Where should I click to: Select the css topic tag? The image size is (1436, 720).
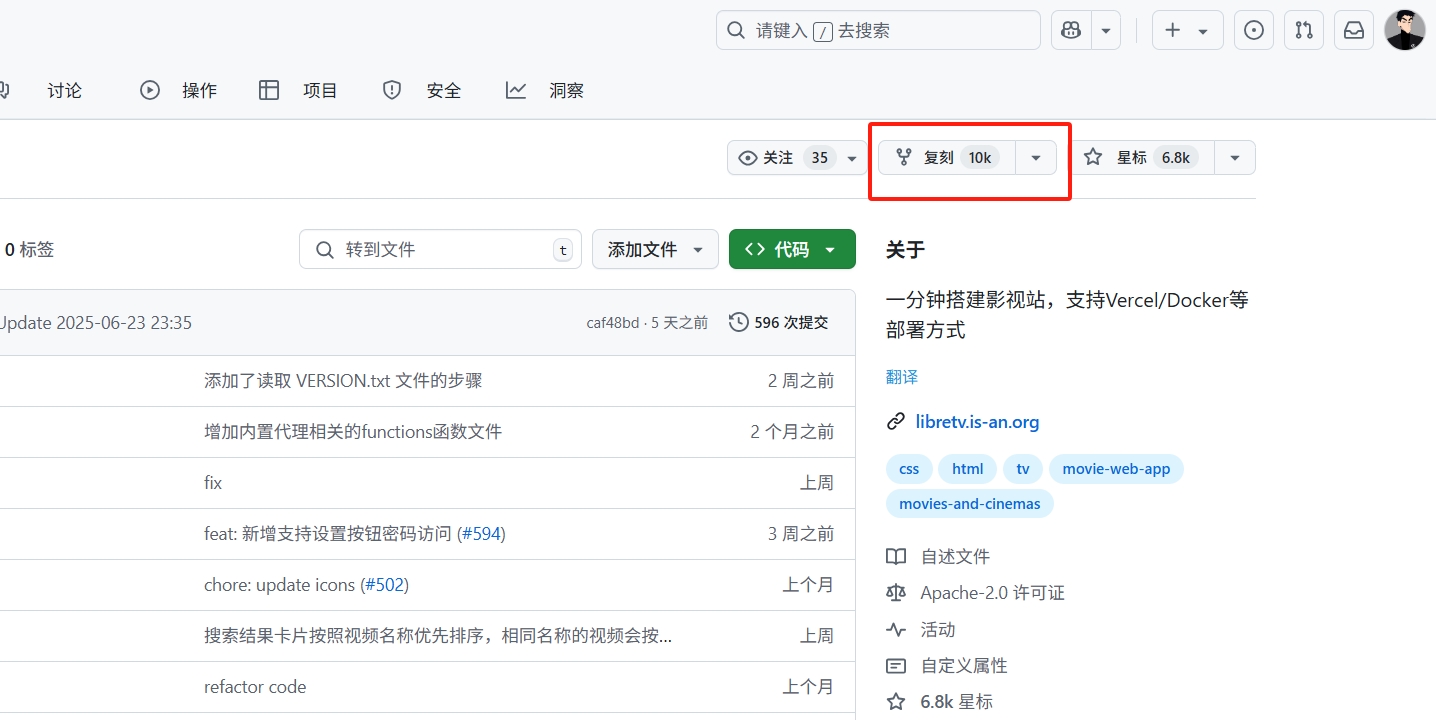pos(909,469)
